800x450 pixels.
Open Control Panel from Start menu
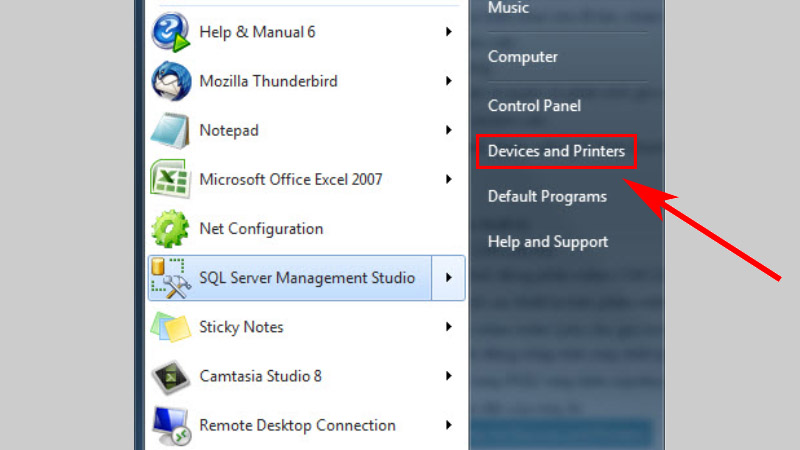pyautogui.click(x=534, y=105)
